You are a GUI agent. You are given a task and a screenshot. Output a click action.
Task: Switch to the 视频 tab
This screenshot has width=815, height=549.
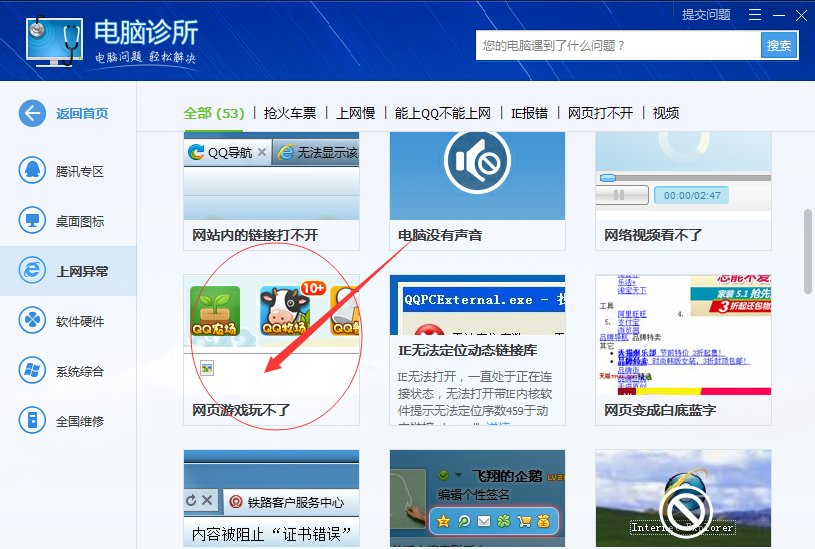[x=666, y=113]
